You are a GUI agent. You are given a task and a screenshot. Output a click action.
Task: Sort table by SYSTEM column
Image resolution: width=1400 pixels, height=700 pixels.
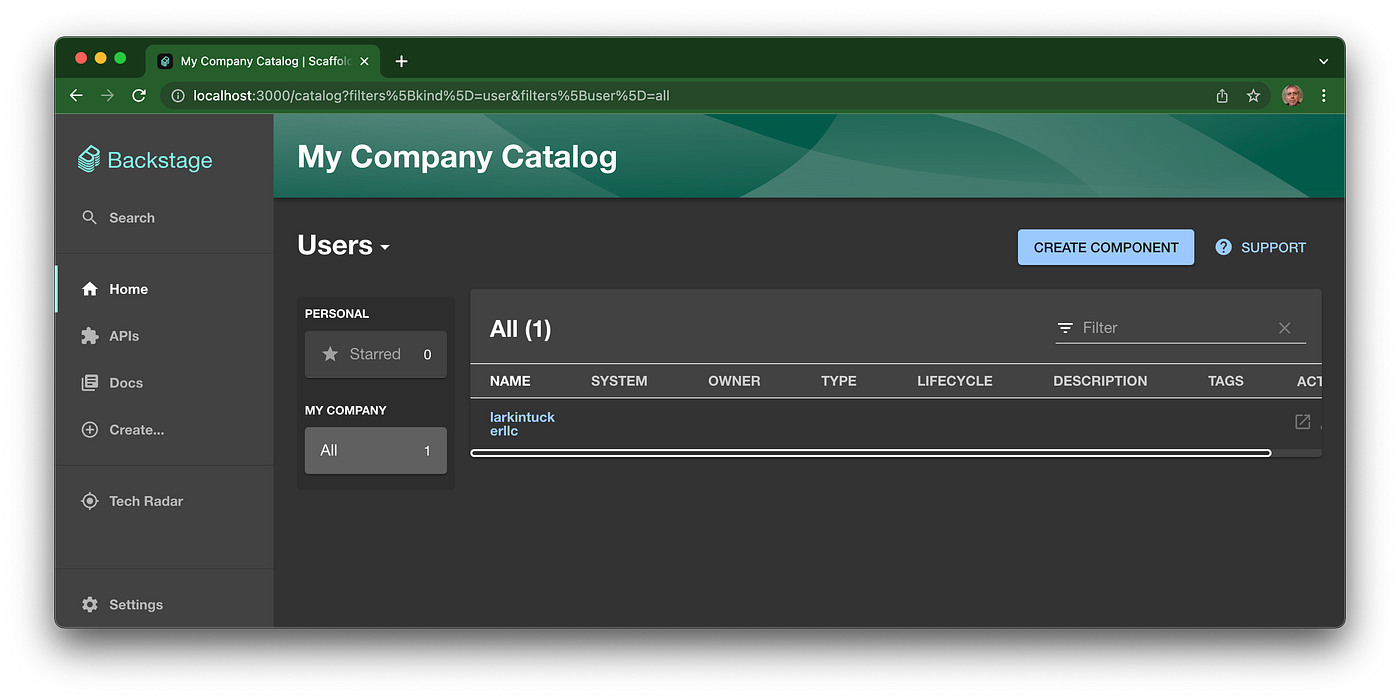pyautogui.click(x=619, y=381)
